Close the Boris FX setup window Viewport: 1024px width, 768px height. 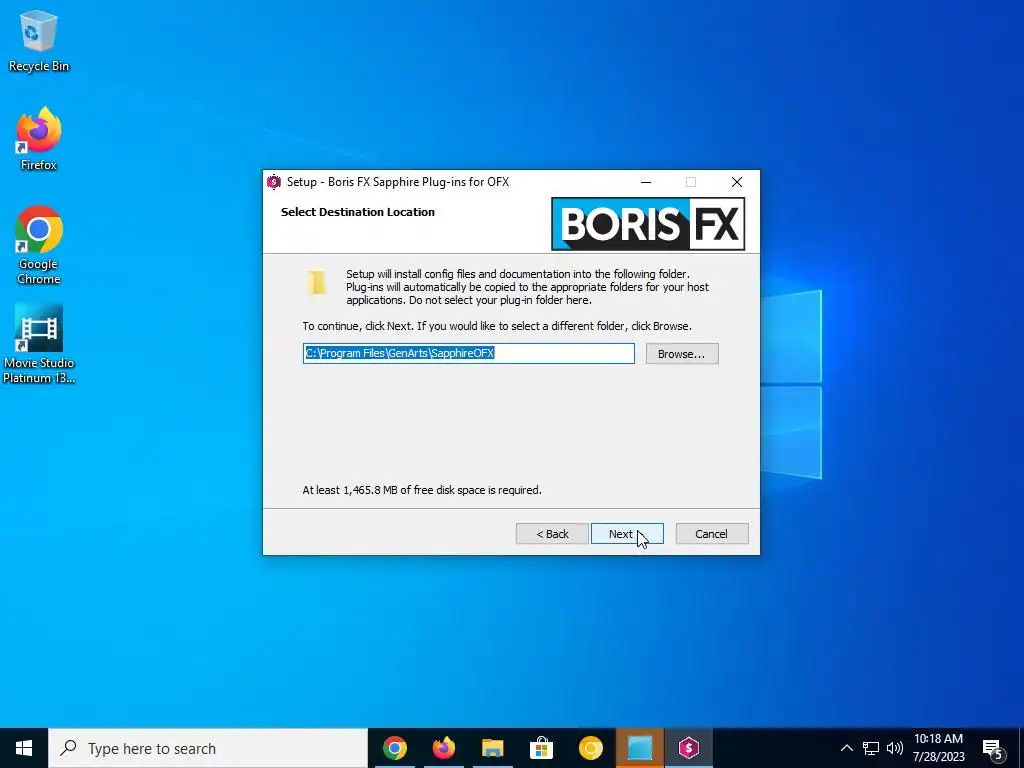pyautogui.click(x=737, y=182)
